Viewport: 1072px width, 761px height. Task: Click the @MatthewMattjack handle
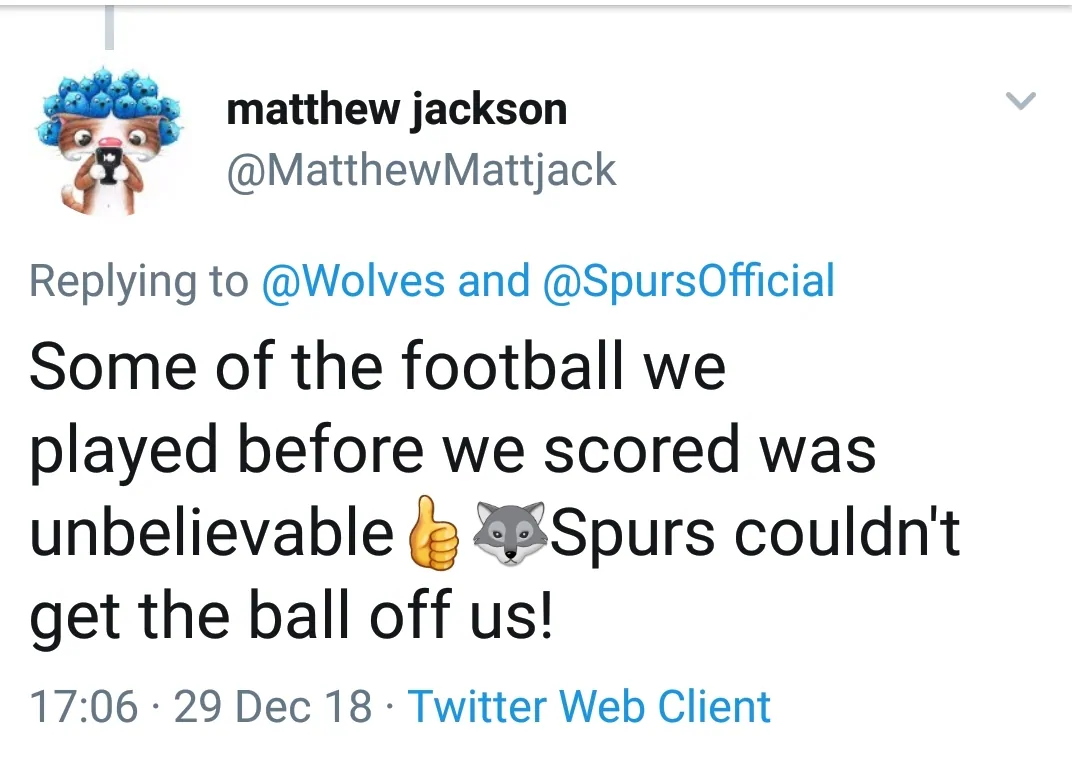pos(421,170)
